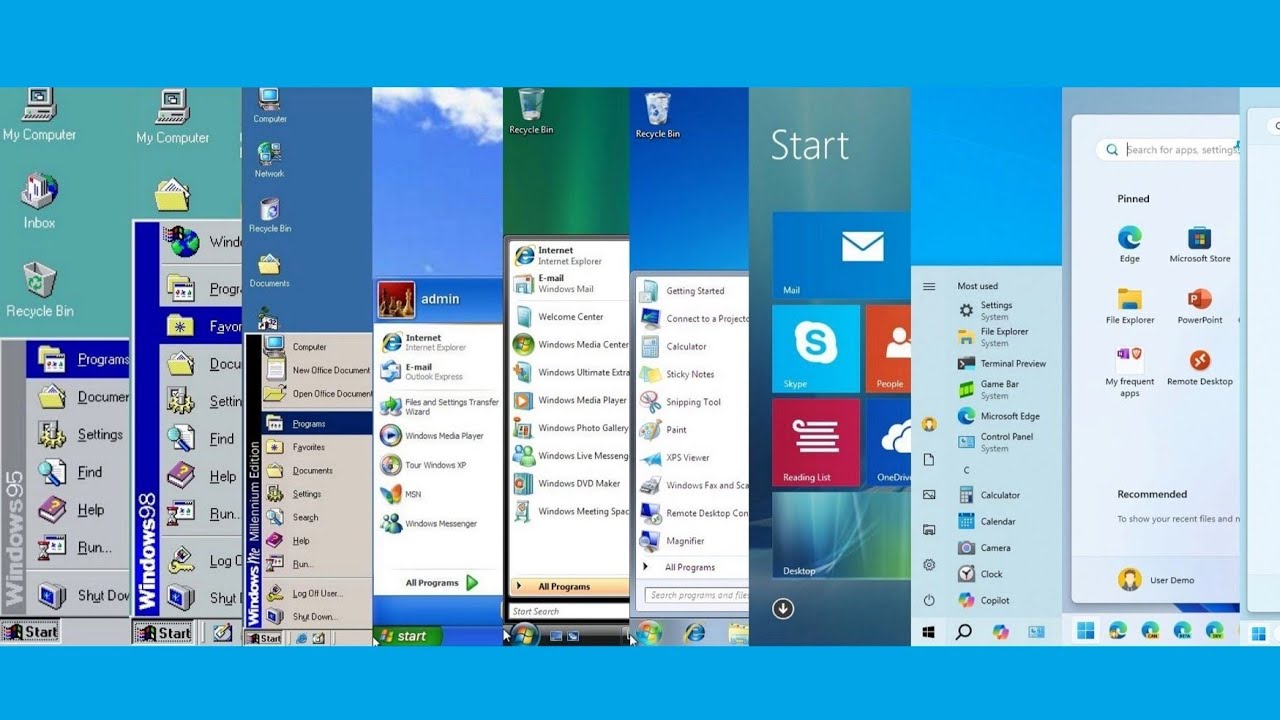Viewport: 1280px width, 720px height.
Task: Open Skype tile on Windows 8 Start
Action: tap(816, 349)
